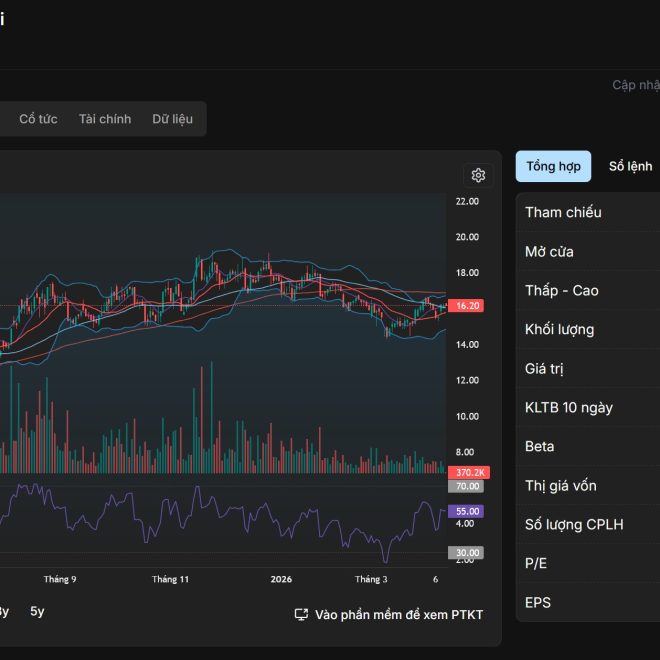Open chart settings gear icon
This screenshot has width=660, height=660.
(478, 175)
